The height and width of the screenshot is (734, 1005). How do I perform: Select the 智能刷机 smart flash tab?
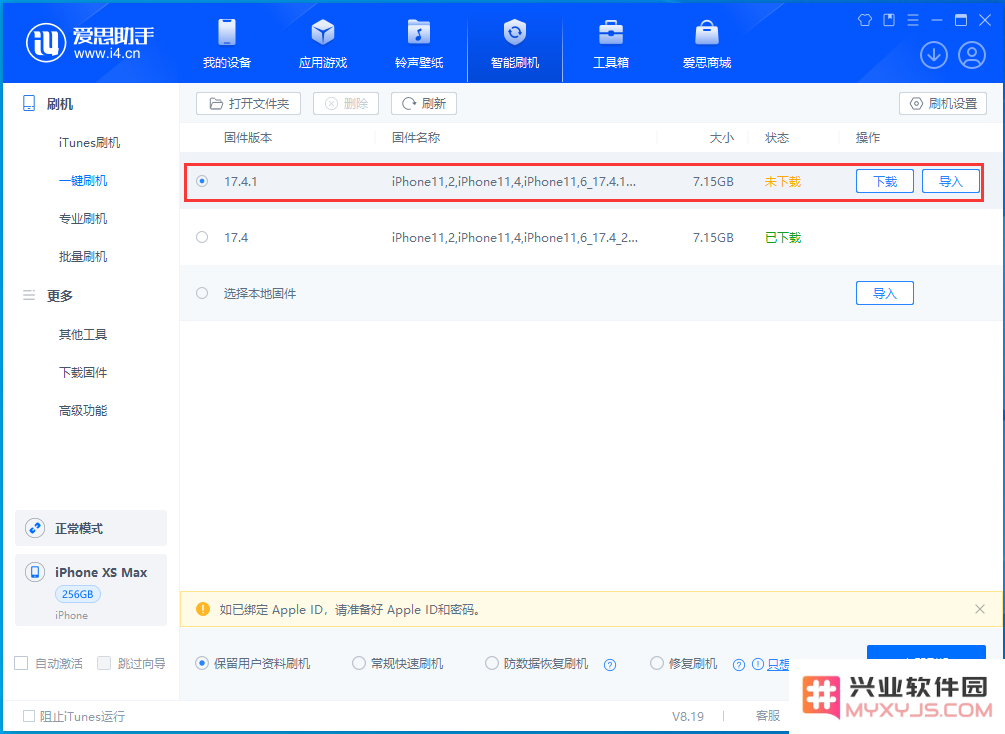pyautogui.click(x=515, y=44)
